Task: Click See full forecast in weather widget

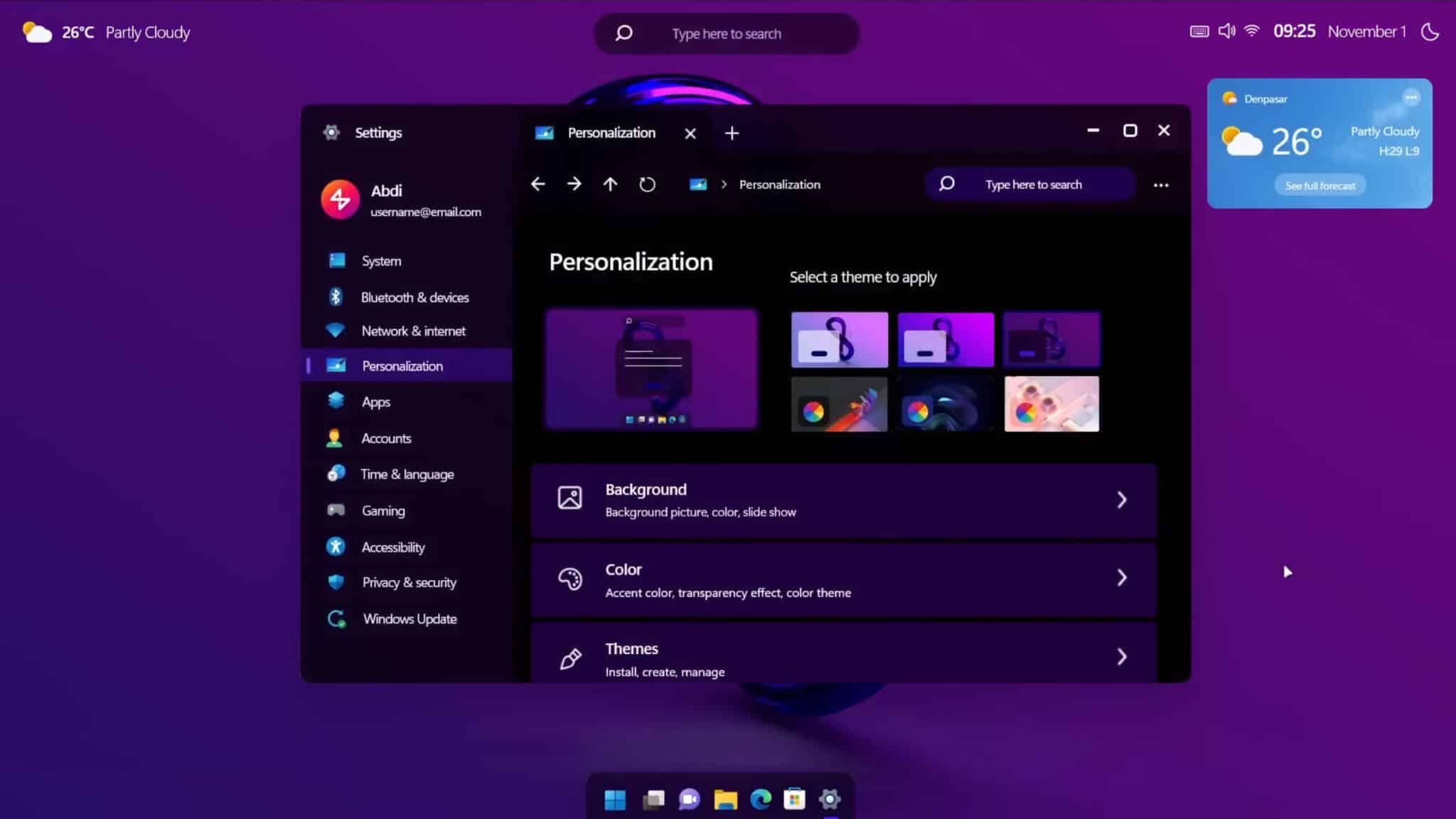Action: (x=1319, y=185)
